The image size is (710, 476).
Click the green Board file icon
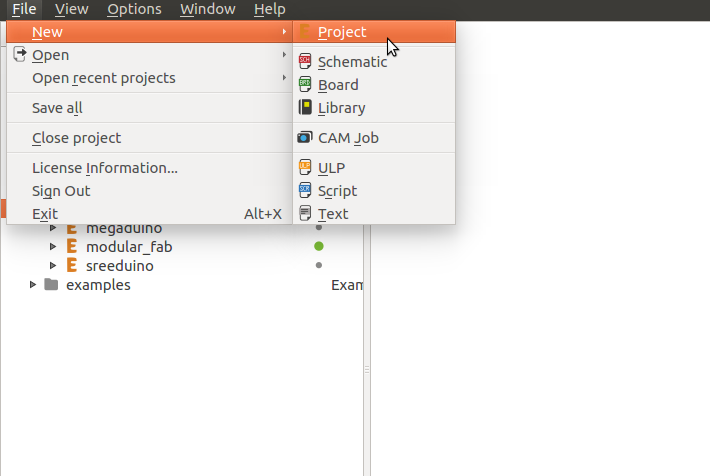(x=305, y=85)
